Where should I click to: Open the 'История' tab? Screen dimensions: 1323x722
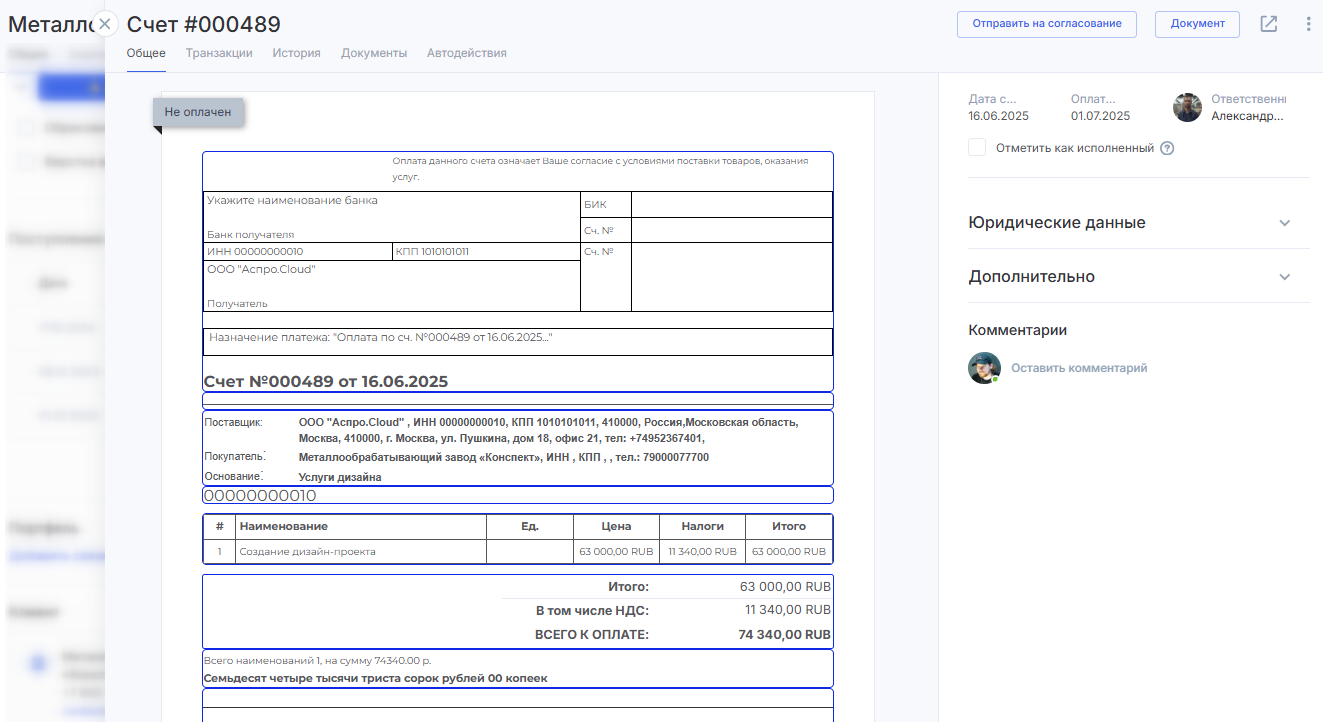coord(296,53)
